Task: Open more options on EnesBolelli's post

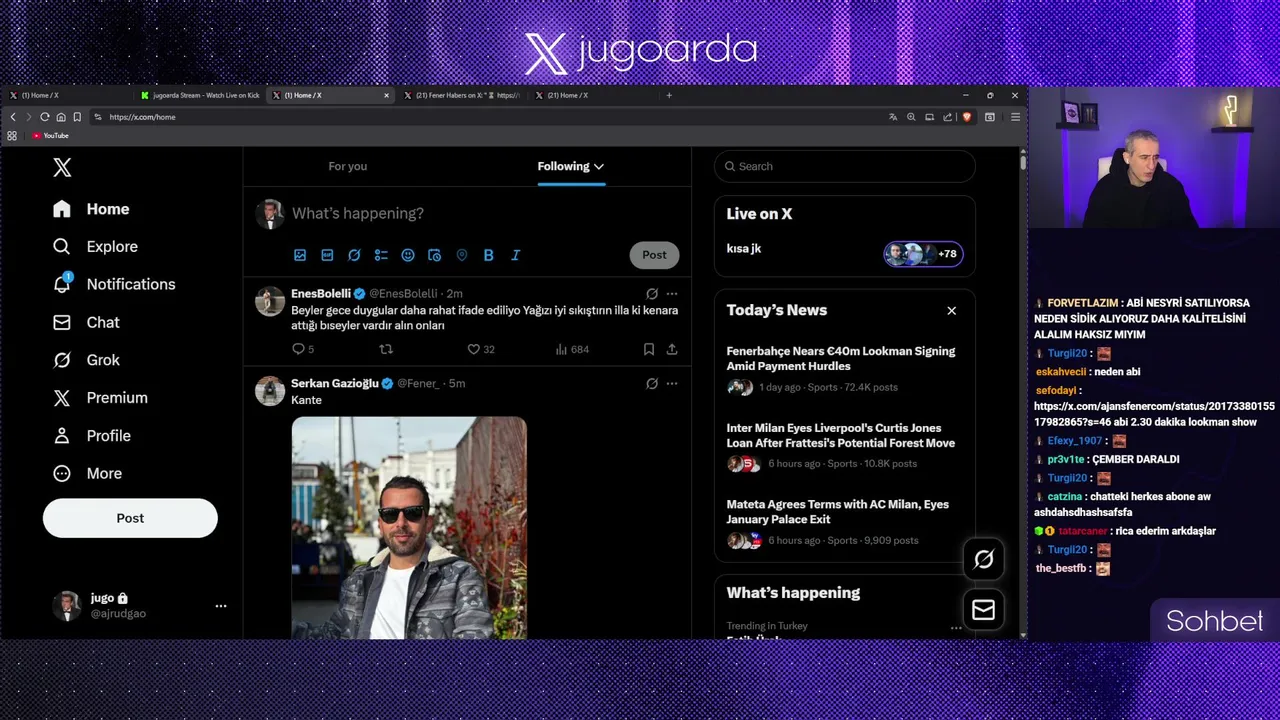Action: pos(672,294)
